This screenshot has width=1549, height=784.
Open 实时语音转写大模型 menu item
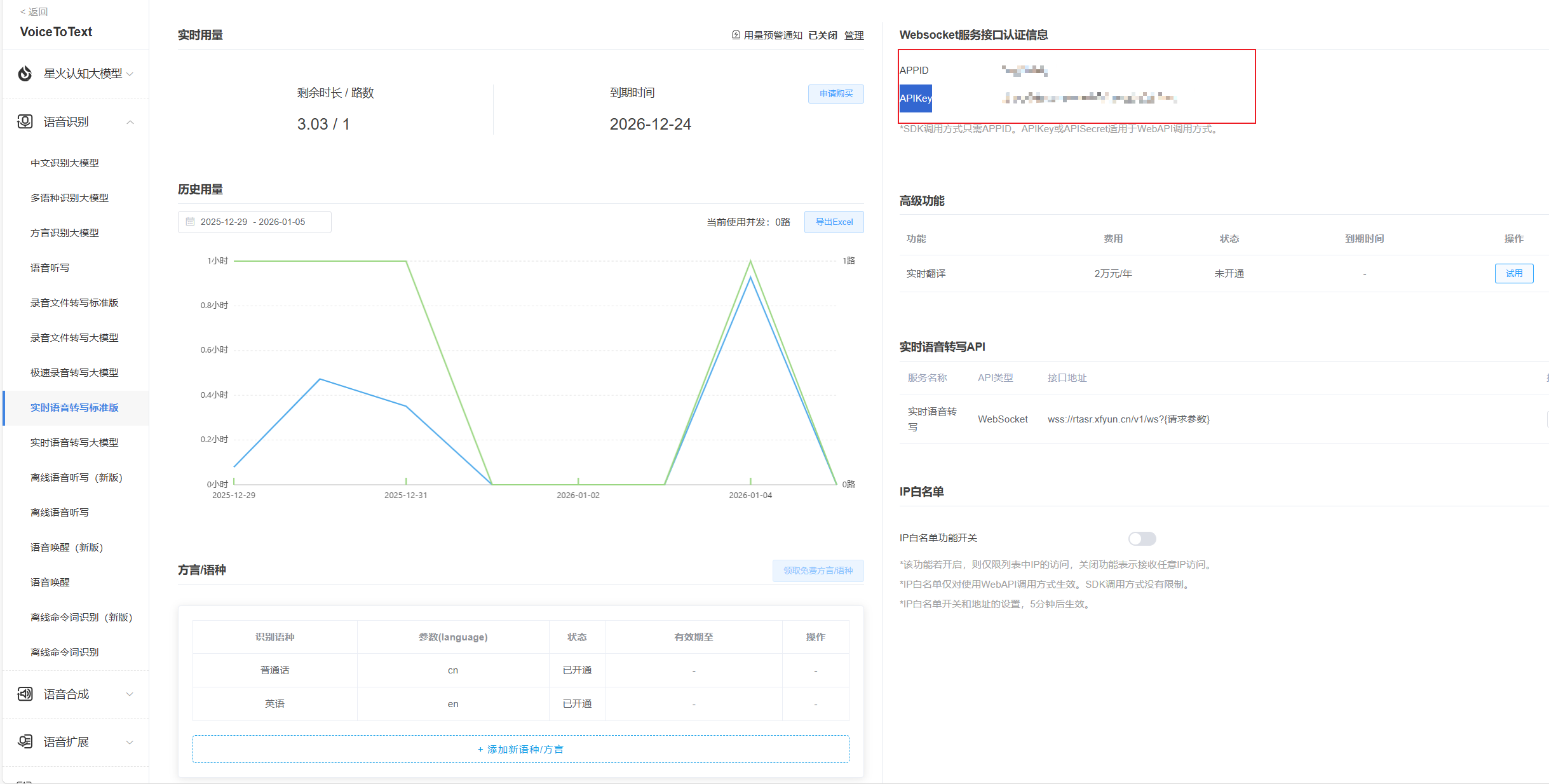(x=74, y=442)
